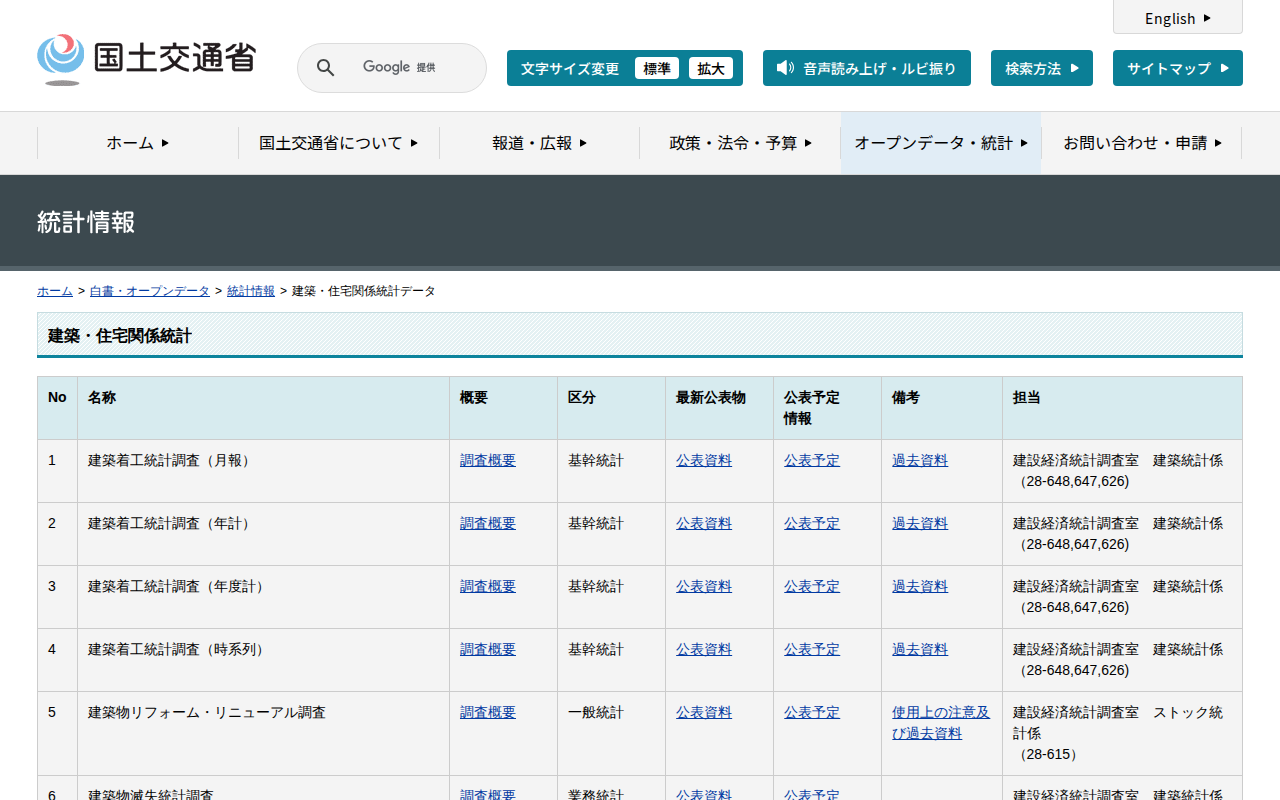Click the MLIT logo in the header

146,59
